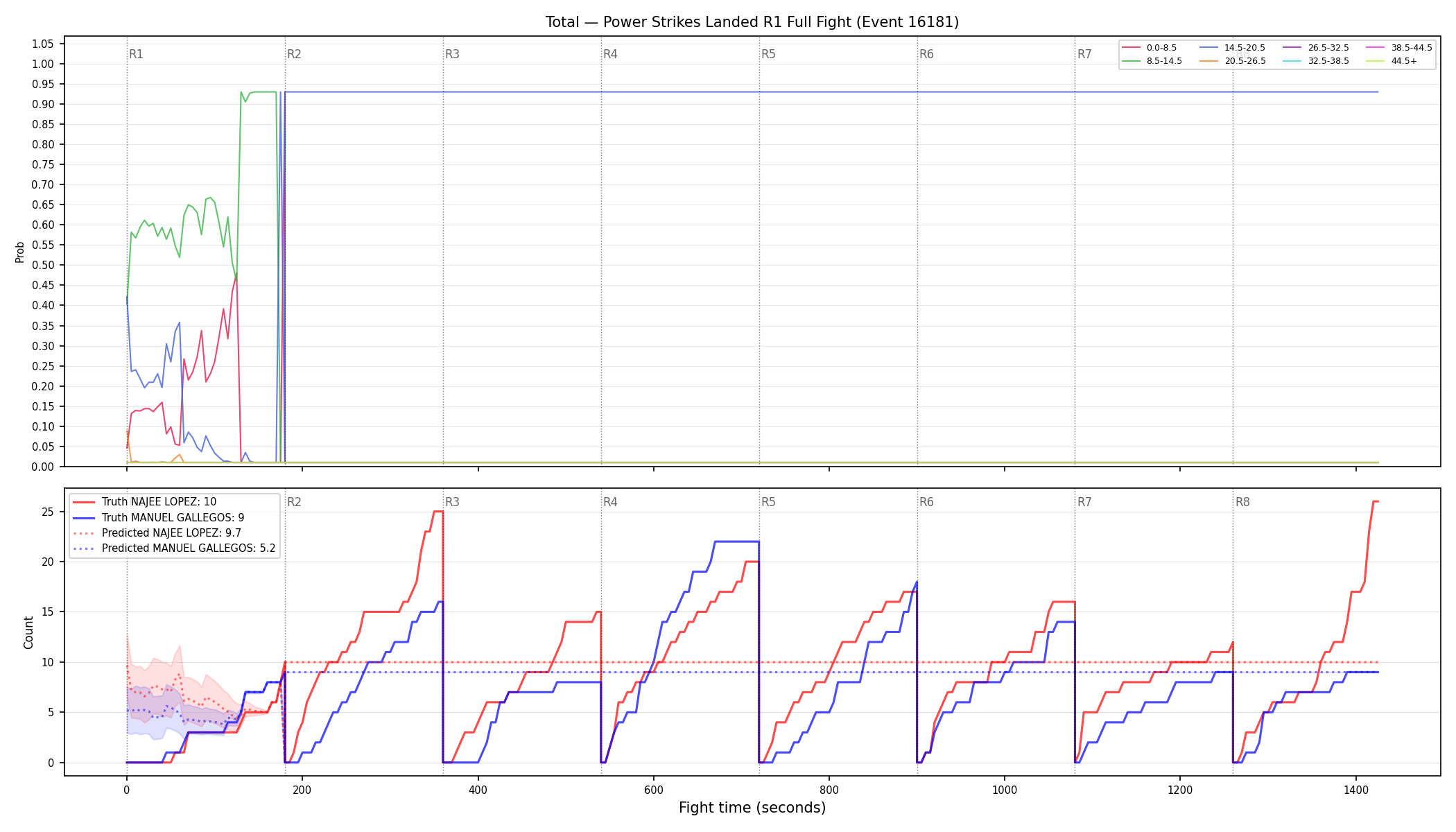Click the R7 round label in probability chart
The width and height of the screenshot is (1456, 832).
pos(1084,54)
